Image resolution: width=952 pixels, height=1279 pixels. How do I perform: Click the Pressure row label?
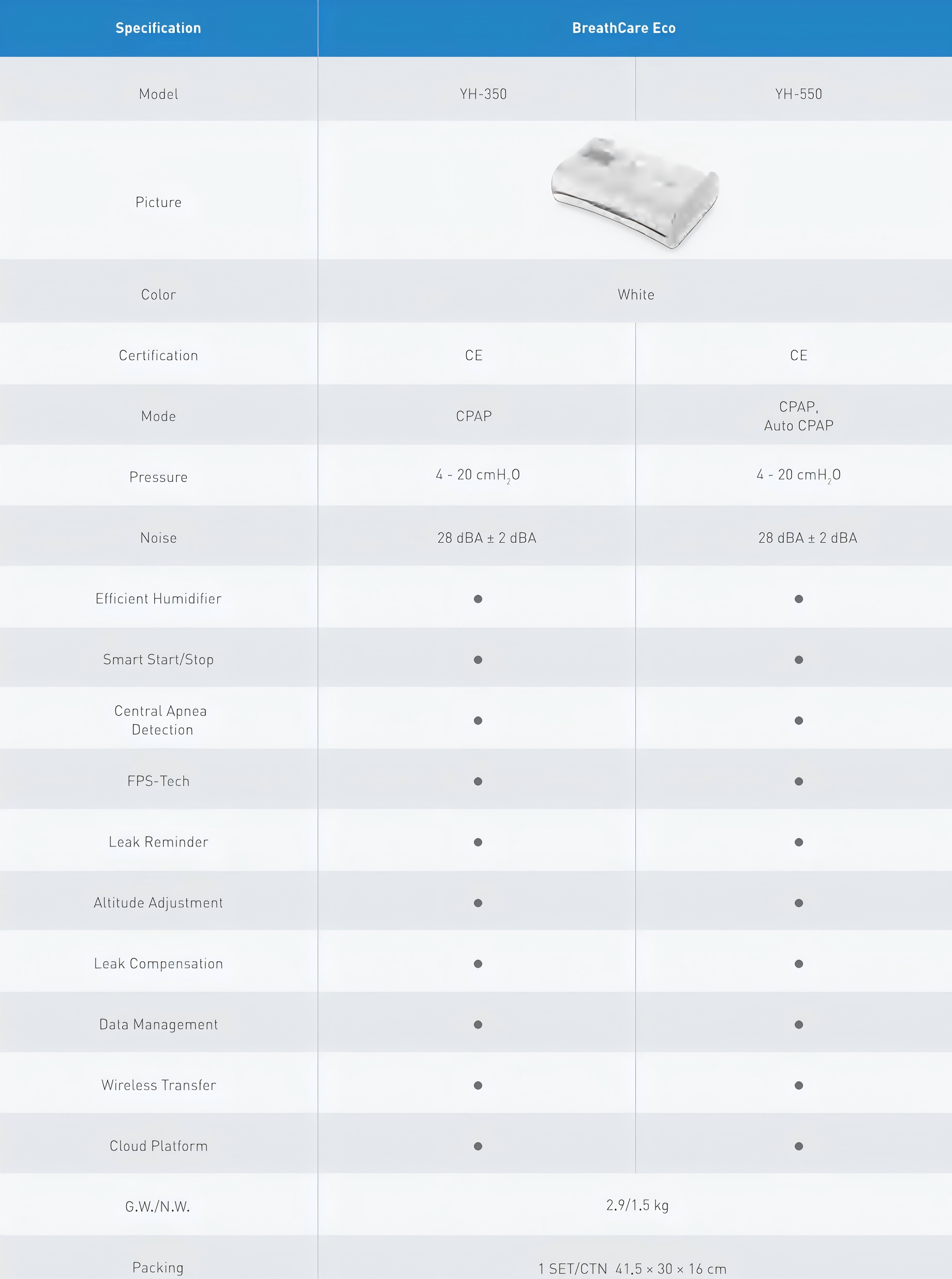158,477
